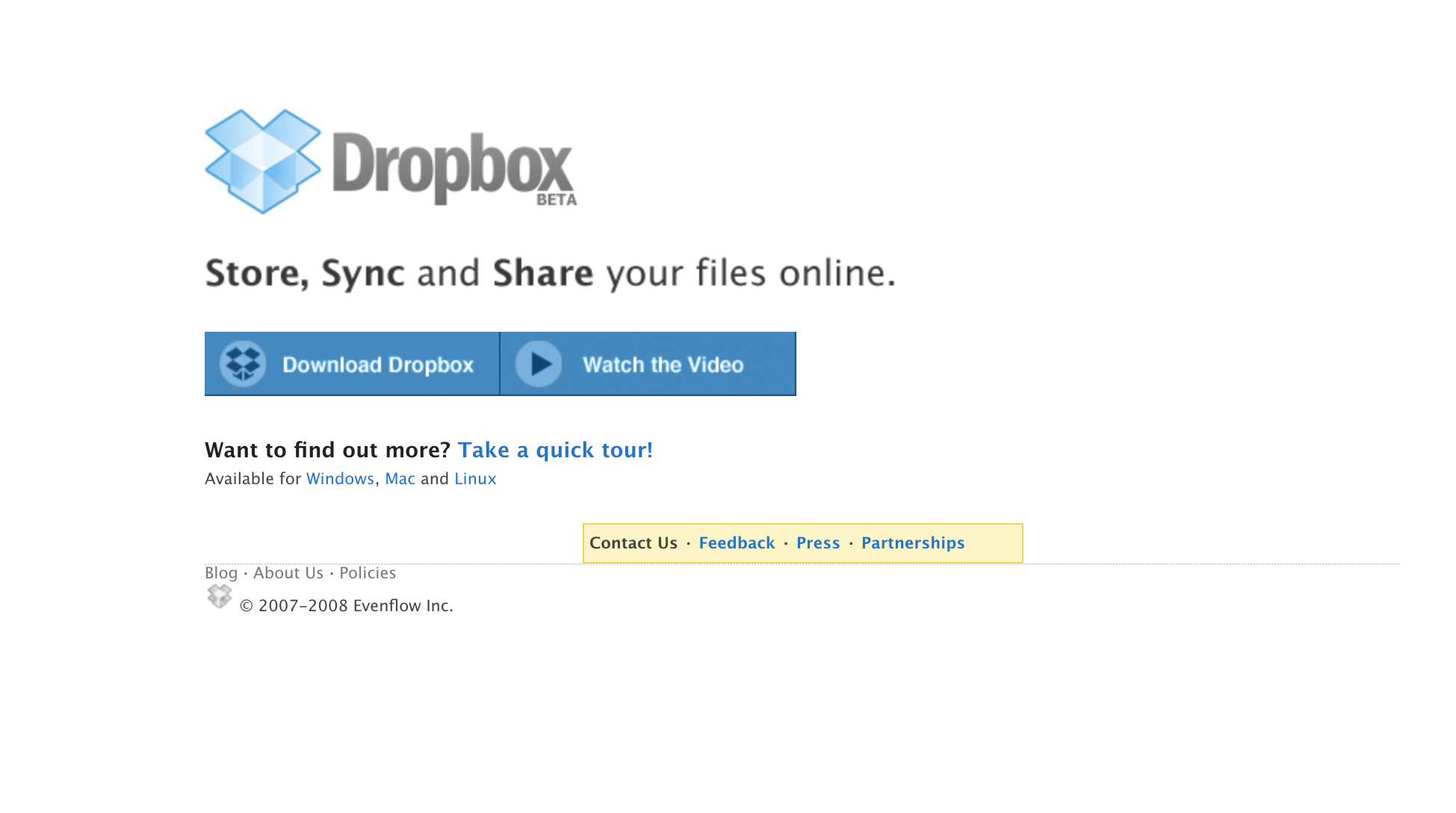The width and height of the screenshot is (1456, 813).
Task: Click the Watch the Video button
Action: tap(648, 364)
